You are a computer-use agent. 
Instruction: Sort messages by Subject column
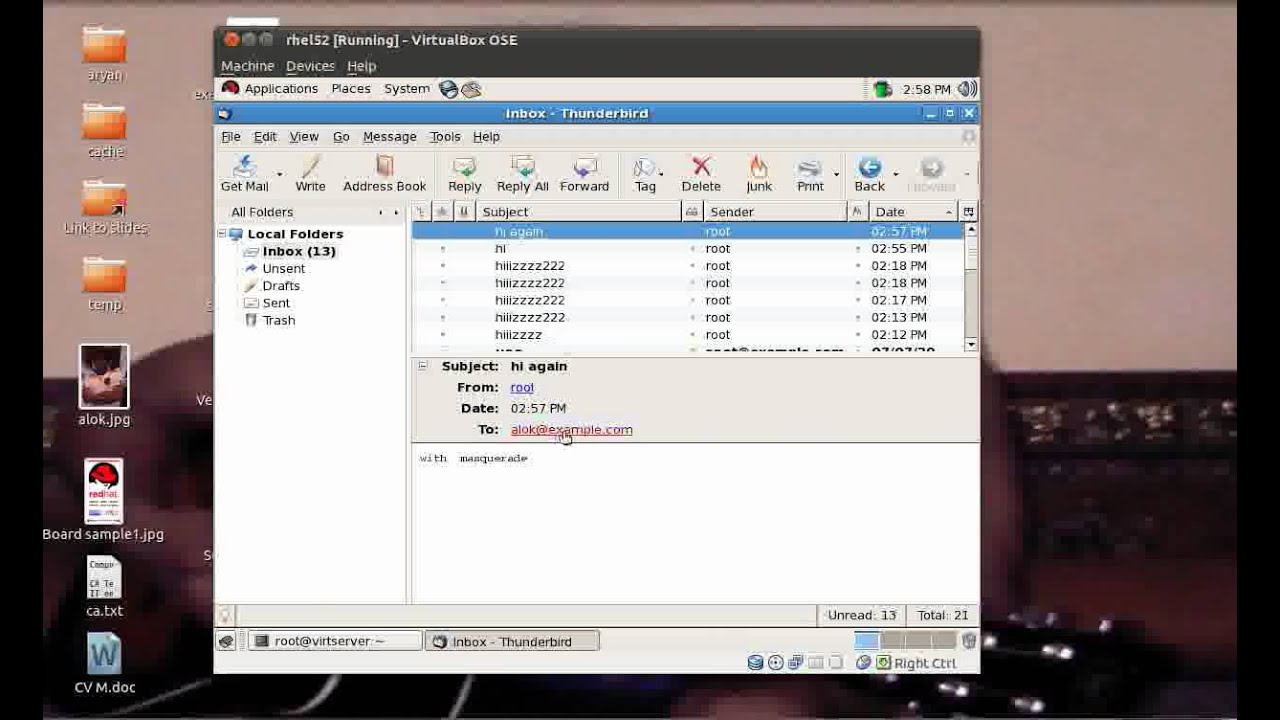[x=578, y=212]
